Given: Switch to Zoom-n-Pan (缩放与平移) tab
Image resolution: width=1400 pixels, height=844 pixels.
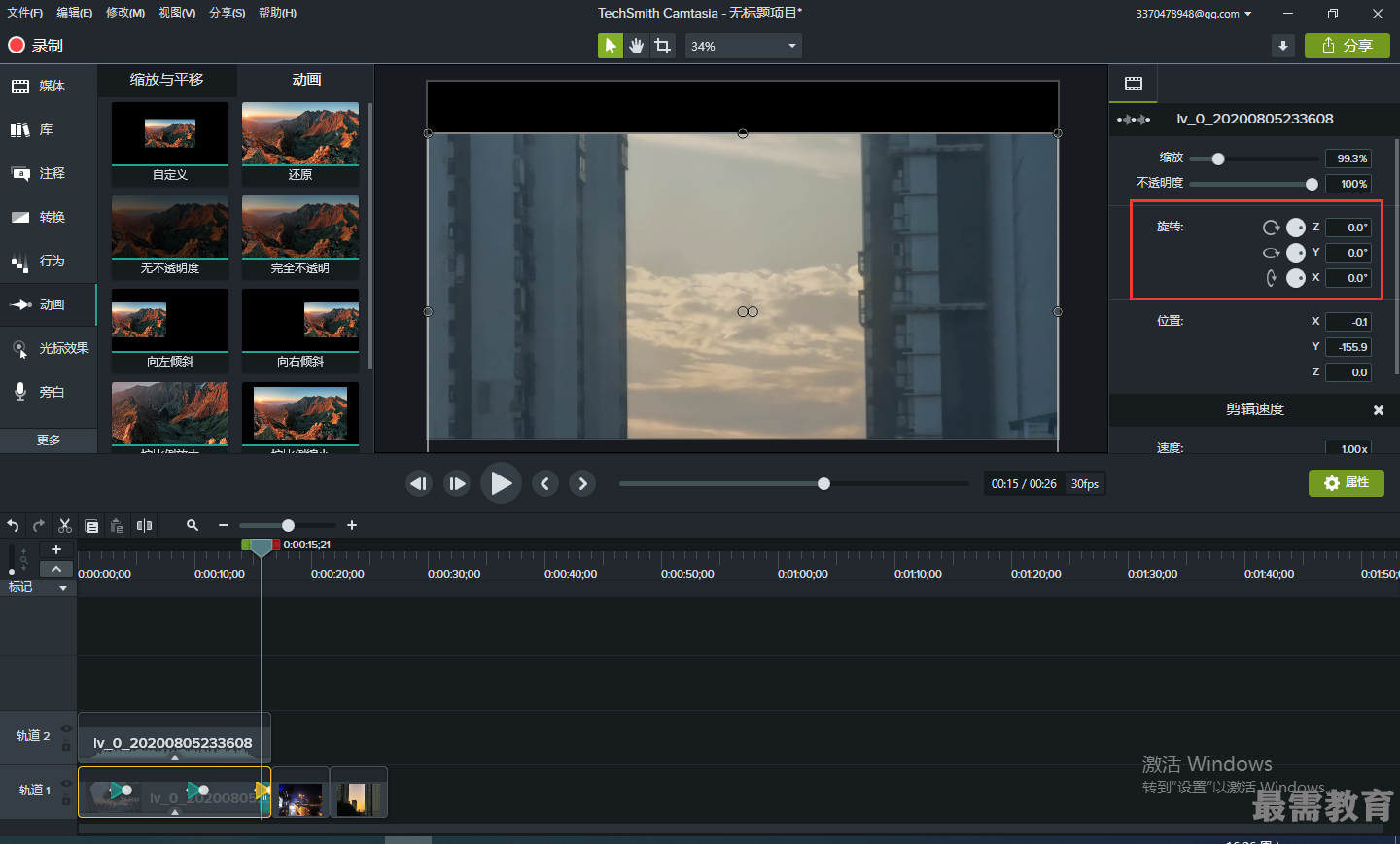Looking at the screenshot, I should [167, 80].
